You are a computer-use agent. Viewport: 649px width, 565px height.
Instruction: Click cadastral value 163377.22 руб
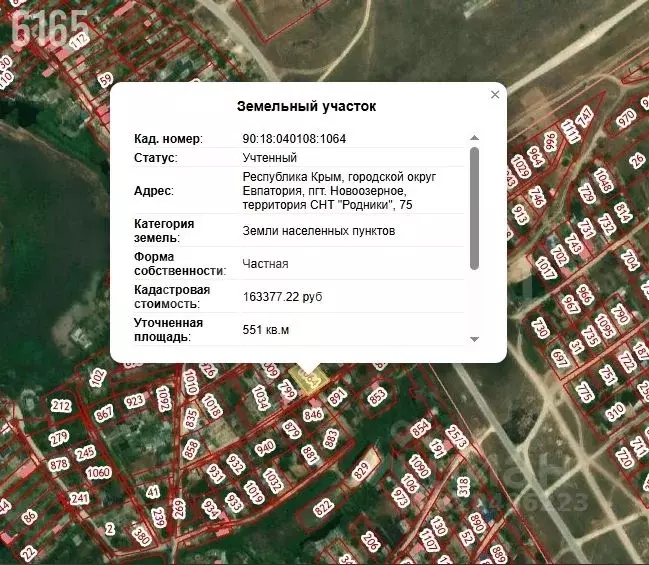click(x=282, y=297)
